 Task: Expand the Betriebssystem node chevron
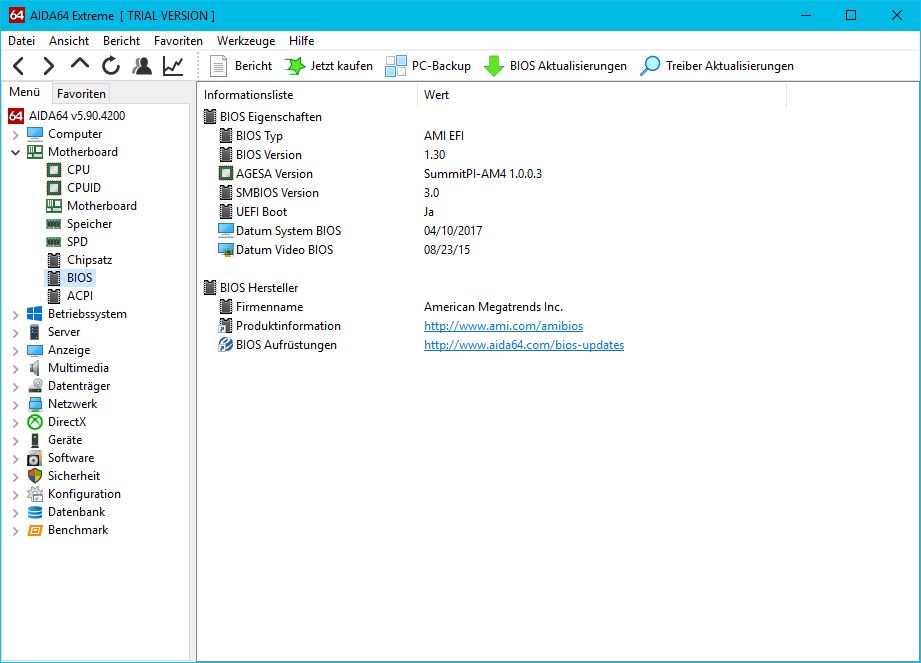tap(15, 315)
